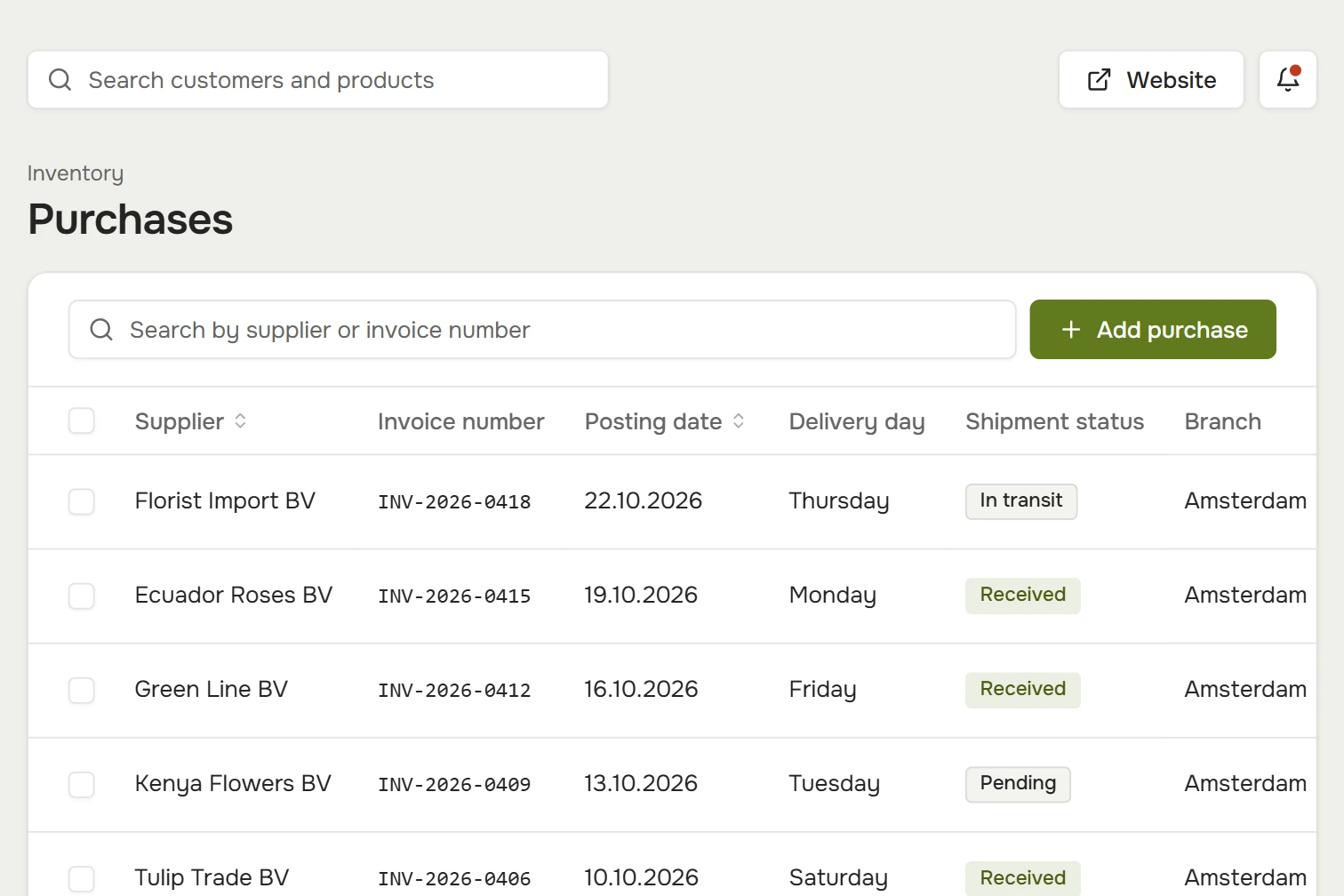Open supplier Green Line BV

[212, 689]
